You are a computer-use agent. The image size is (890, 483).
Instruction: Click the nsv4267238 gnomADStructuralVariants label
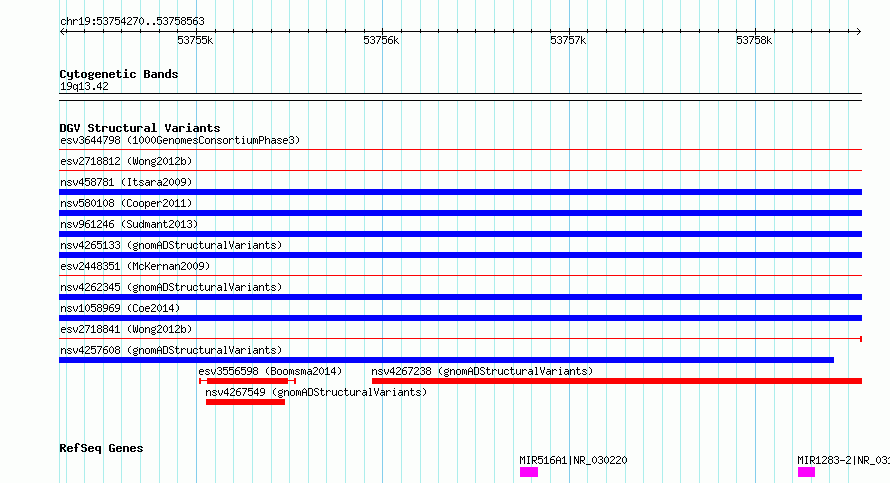click(482, 371)
